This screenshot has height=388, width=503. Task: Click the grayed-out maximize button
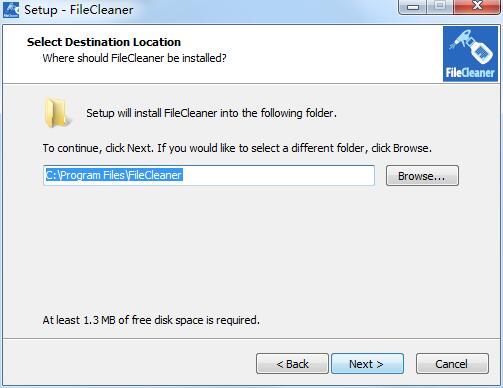(440, 7)
